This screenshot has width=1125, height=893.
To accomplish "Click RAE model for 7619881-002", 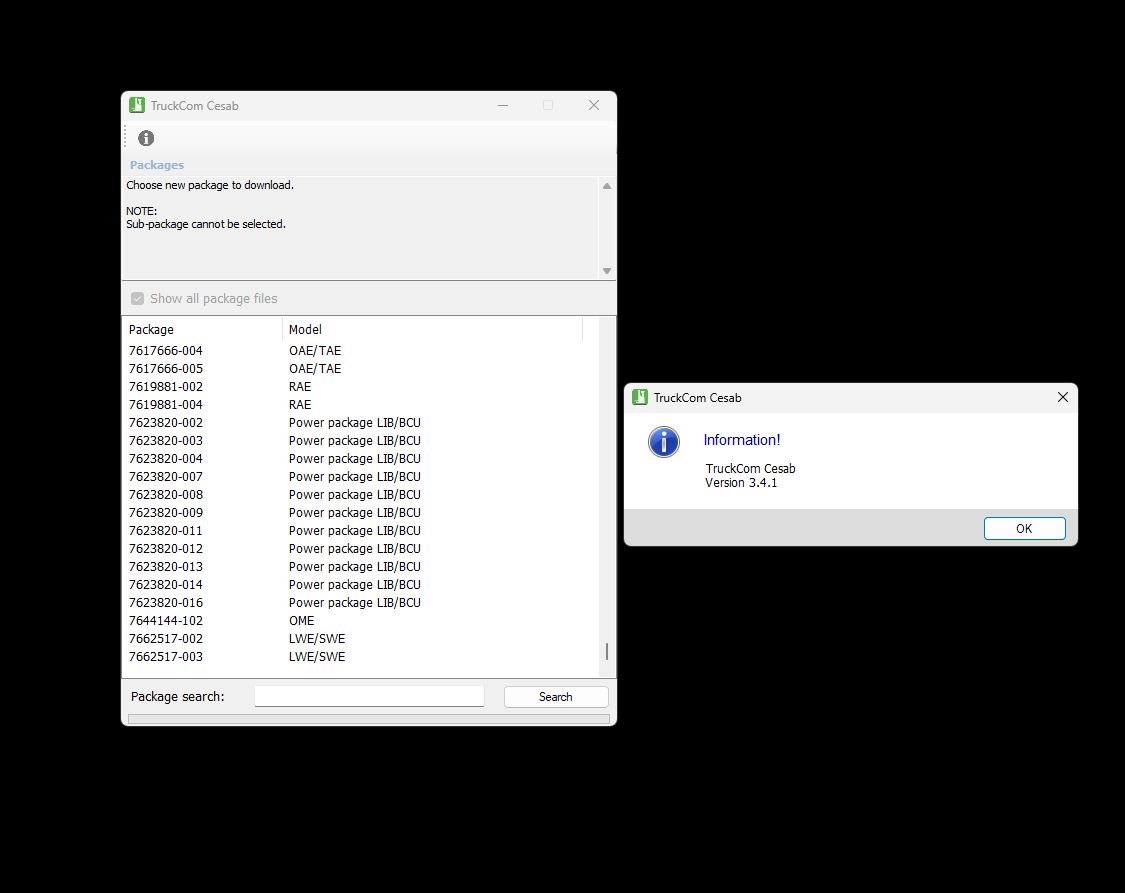I will [300, 387].
